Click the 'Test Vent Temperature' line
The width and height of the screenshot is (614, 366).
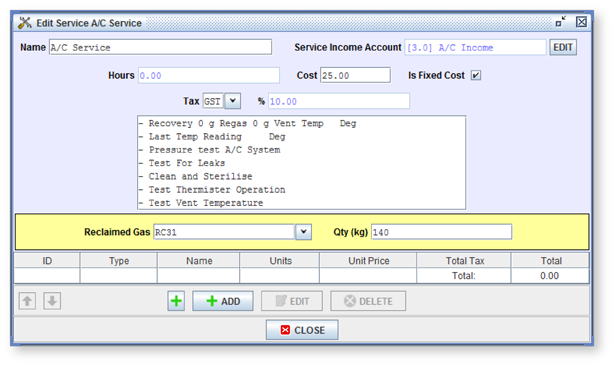coord(202,203)
